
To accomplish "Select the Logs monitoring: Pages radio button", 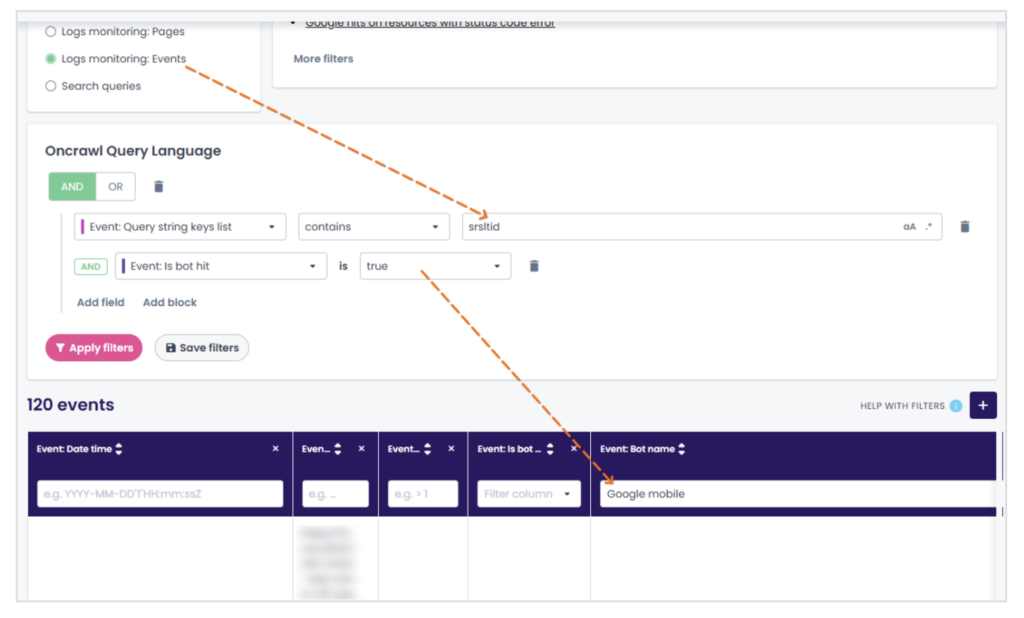I will pos(50,31).
